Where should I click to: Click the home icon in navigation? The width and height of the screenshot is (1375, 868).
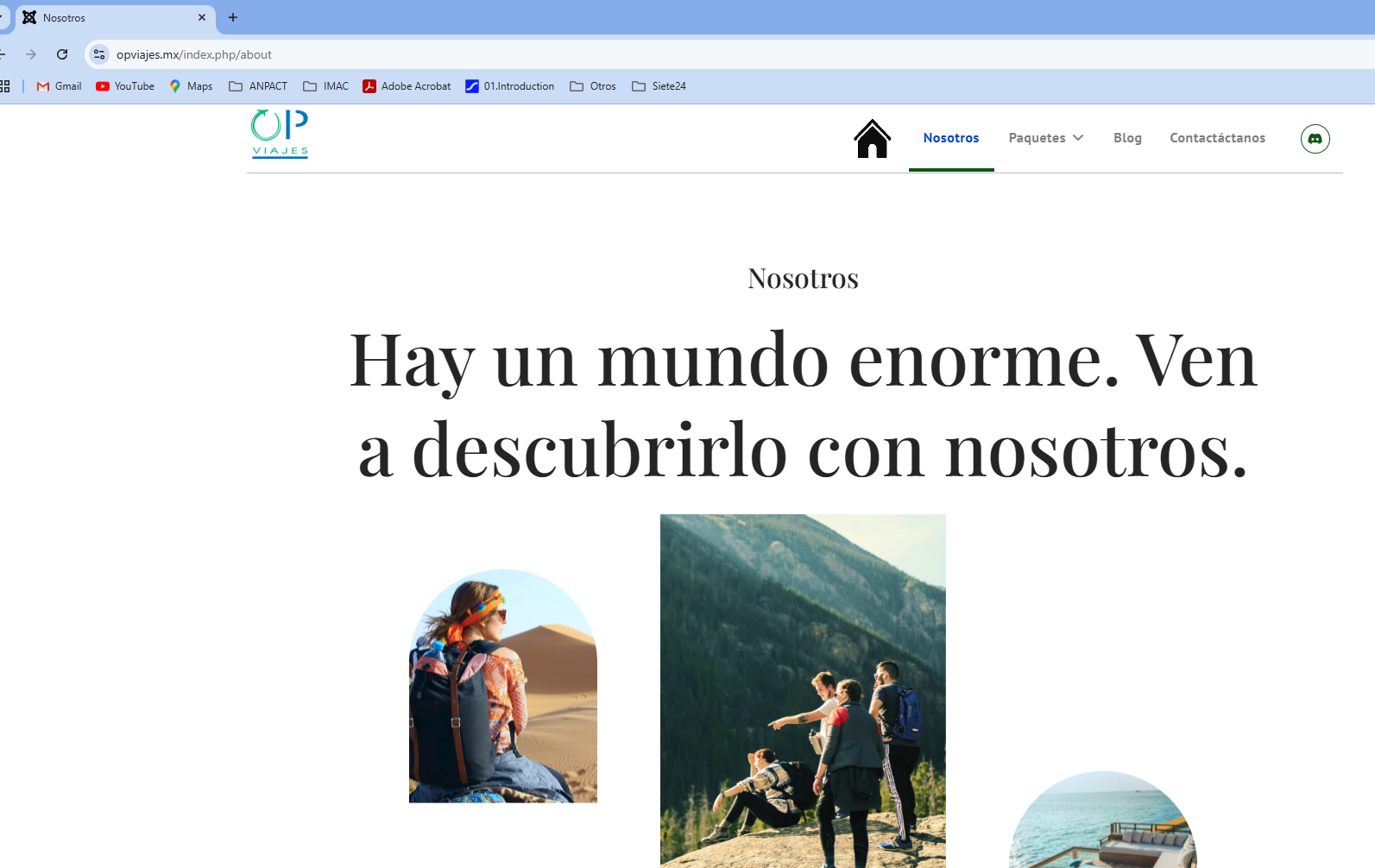tap(872, 139)
